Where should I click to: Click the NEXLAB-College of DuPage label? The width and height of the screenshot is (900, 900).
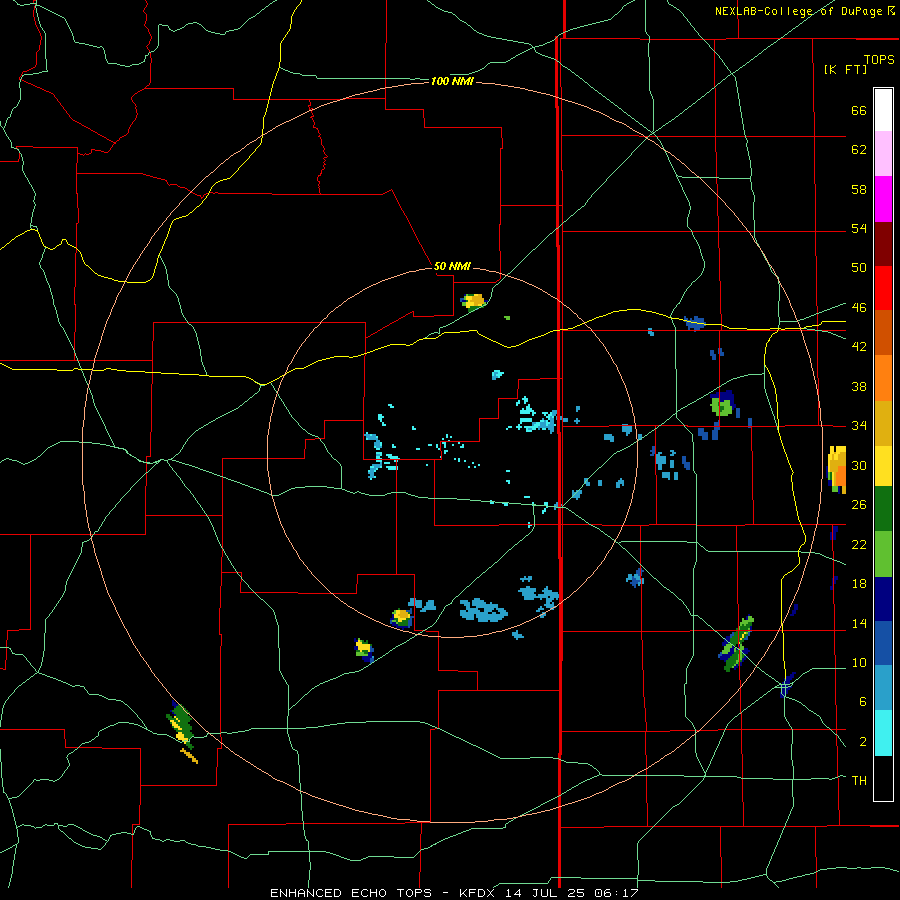pos(798,11)
